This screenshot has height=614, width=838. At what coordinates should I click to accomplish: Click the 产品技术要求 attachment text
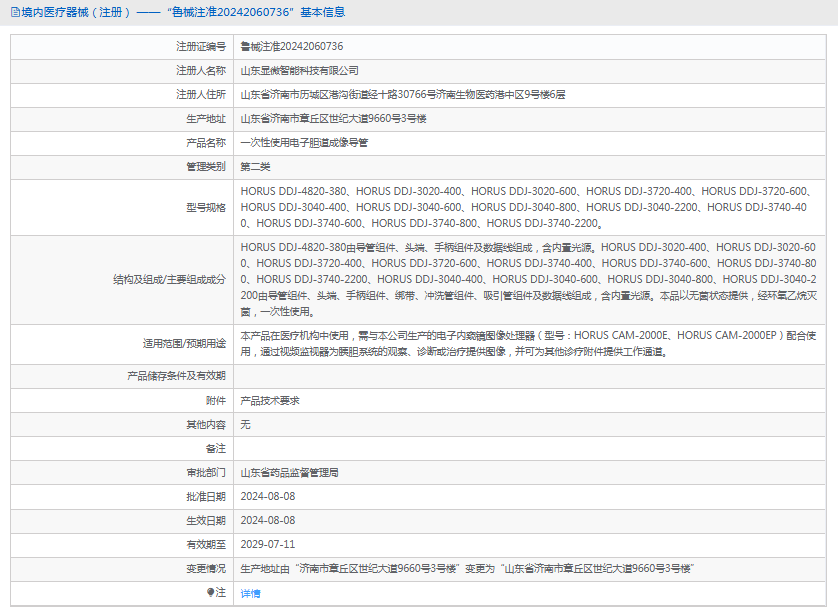(270, 401)
